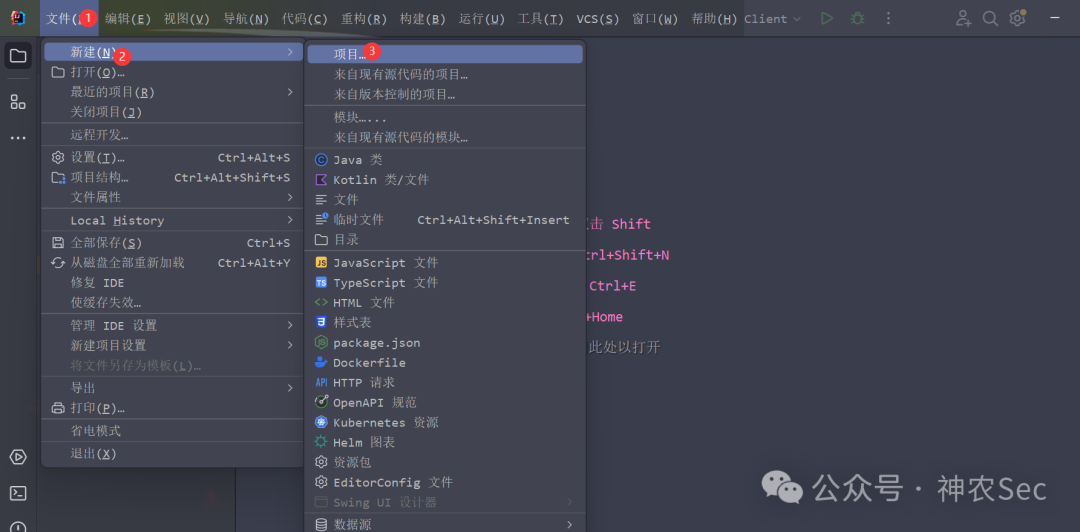Viewport: 1080px width, 532px height.
Task: Open the 窗口(W) menu
Action: coord(655,19)
